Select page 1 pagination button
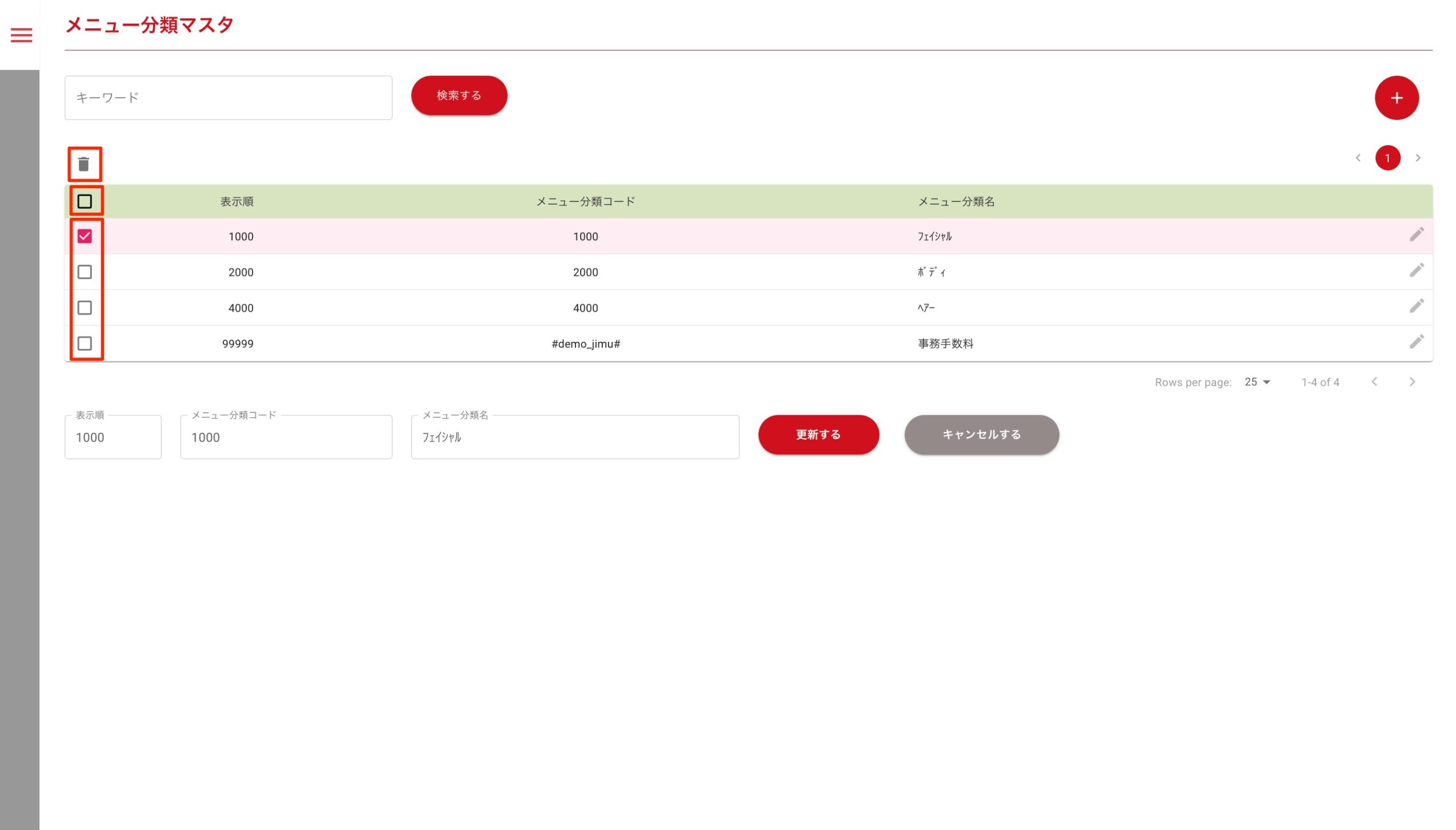The height and width of the screenshot is (830, 1456). point(1387,158)
